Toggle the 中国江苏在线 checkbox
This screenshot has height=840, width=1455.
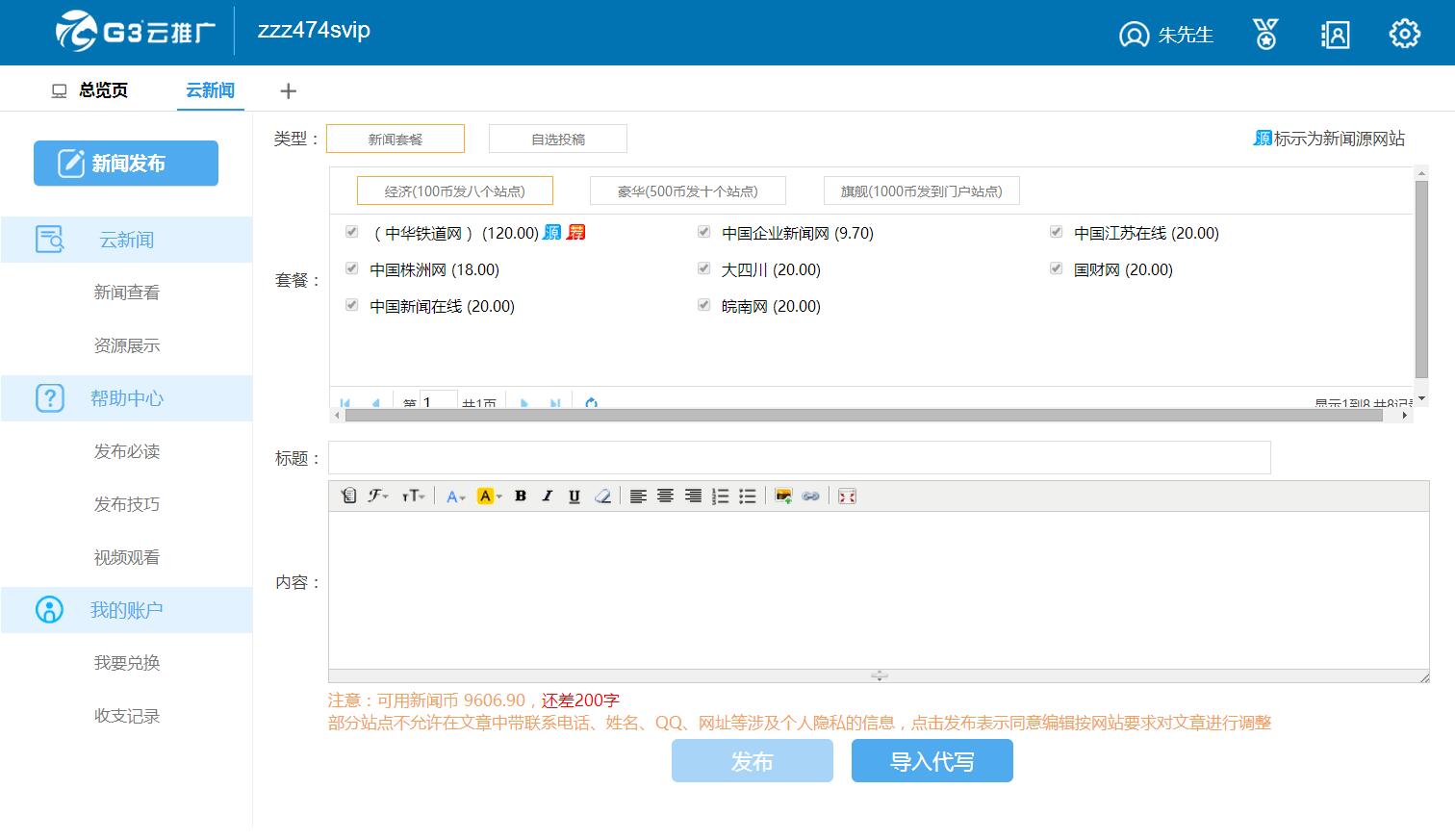coord(1056,232)
